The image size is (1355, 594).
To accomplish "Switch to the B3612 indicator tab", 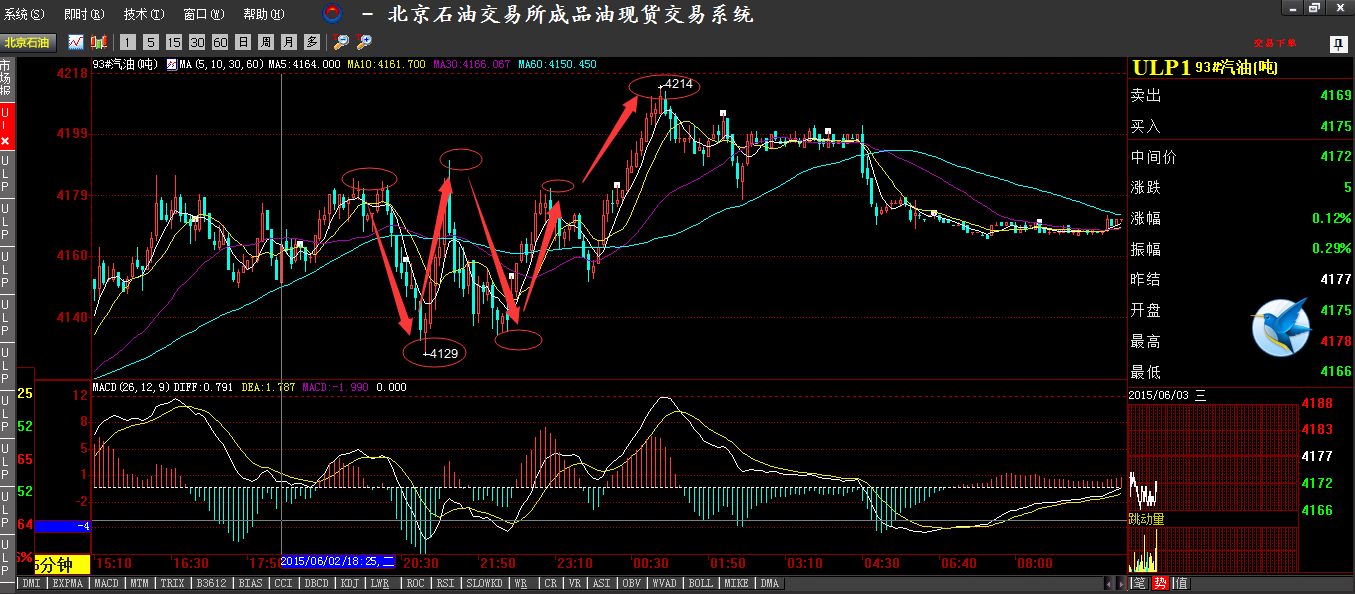I will click(212, 583).
